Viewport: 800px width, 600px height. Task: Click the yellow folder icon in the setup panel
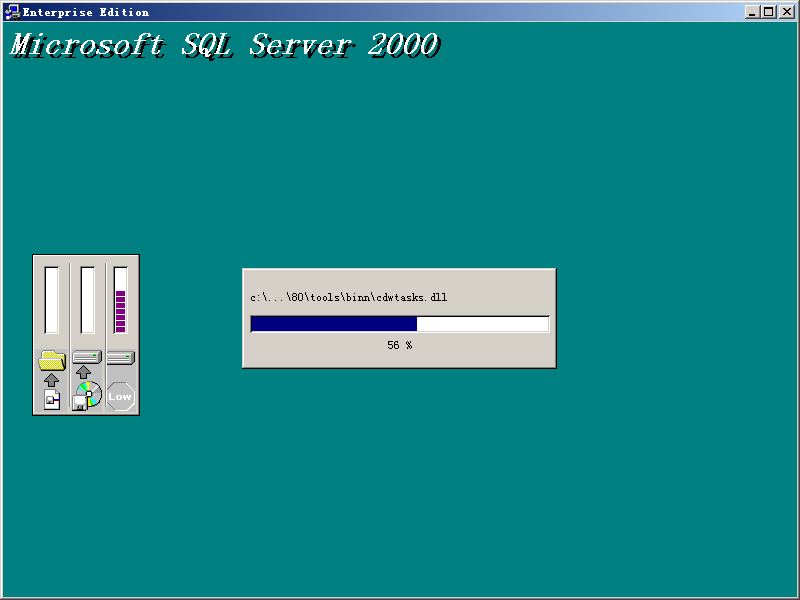tap(52, 360)
